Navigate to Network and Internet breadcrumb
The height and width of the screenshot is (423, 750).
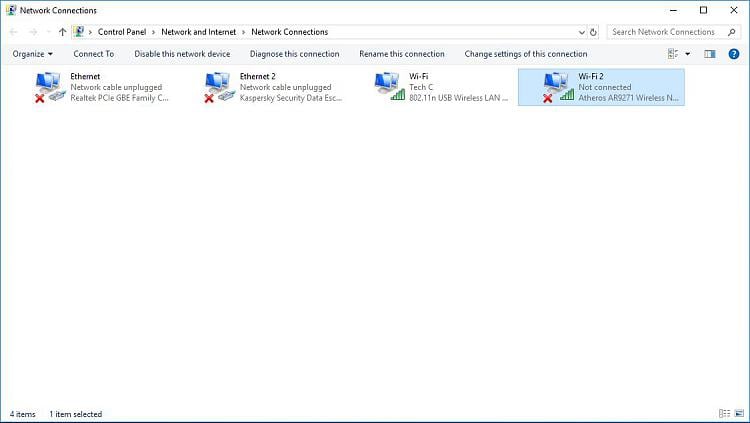pos(199,32)
